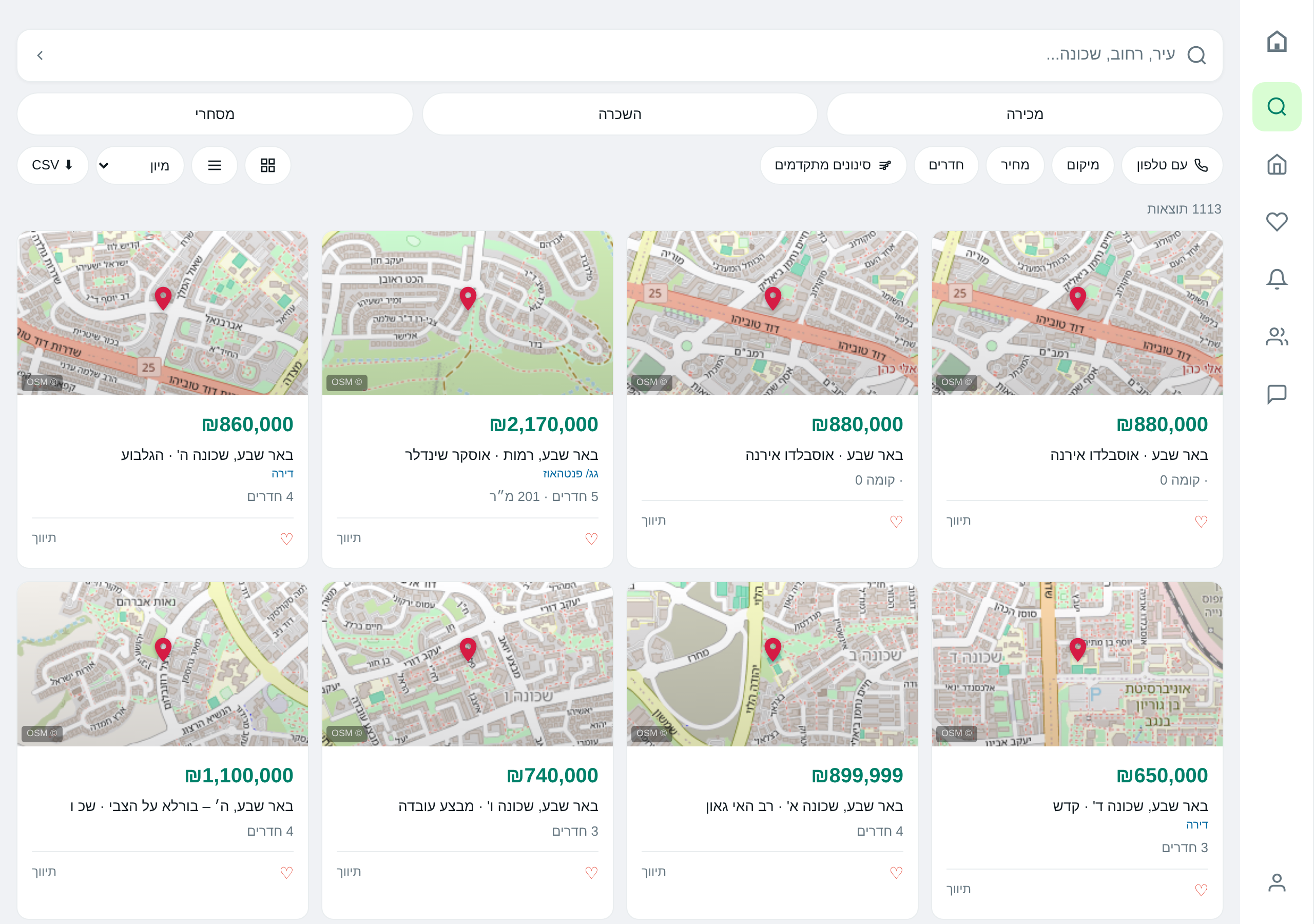Viewport: 1314px width, 924px height.
Task: Open סינונים מתקדמים advanced filters
Action: (833, 165)
